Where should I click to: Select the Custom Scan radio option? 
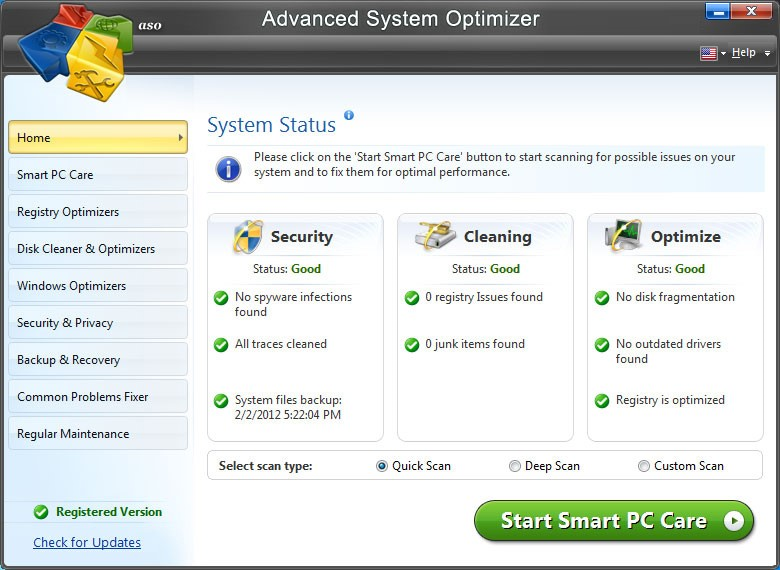[x=644, y=466]
